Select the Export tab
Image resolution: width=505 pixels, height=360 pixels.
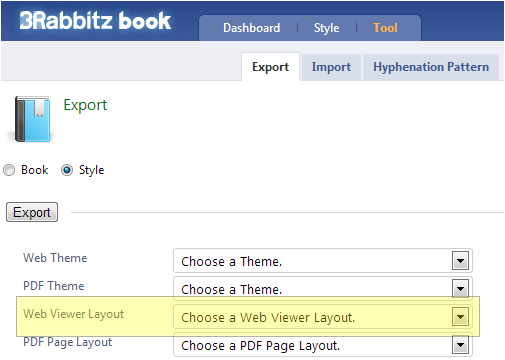coord(270,67)
